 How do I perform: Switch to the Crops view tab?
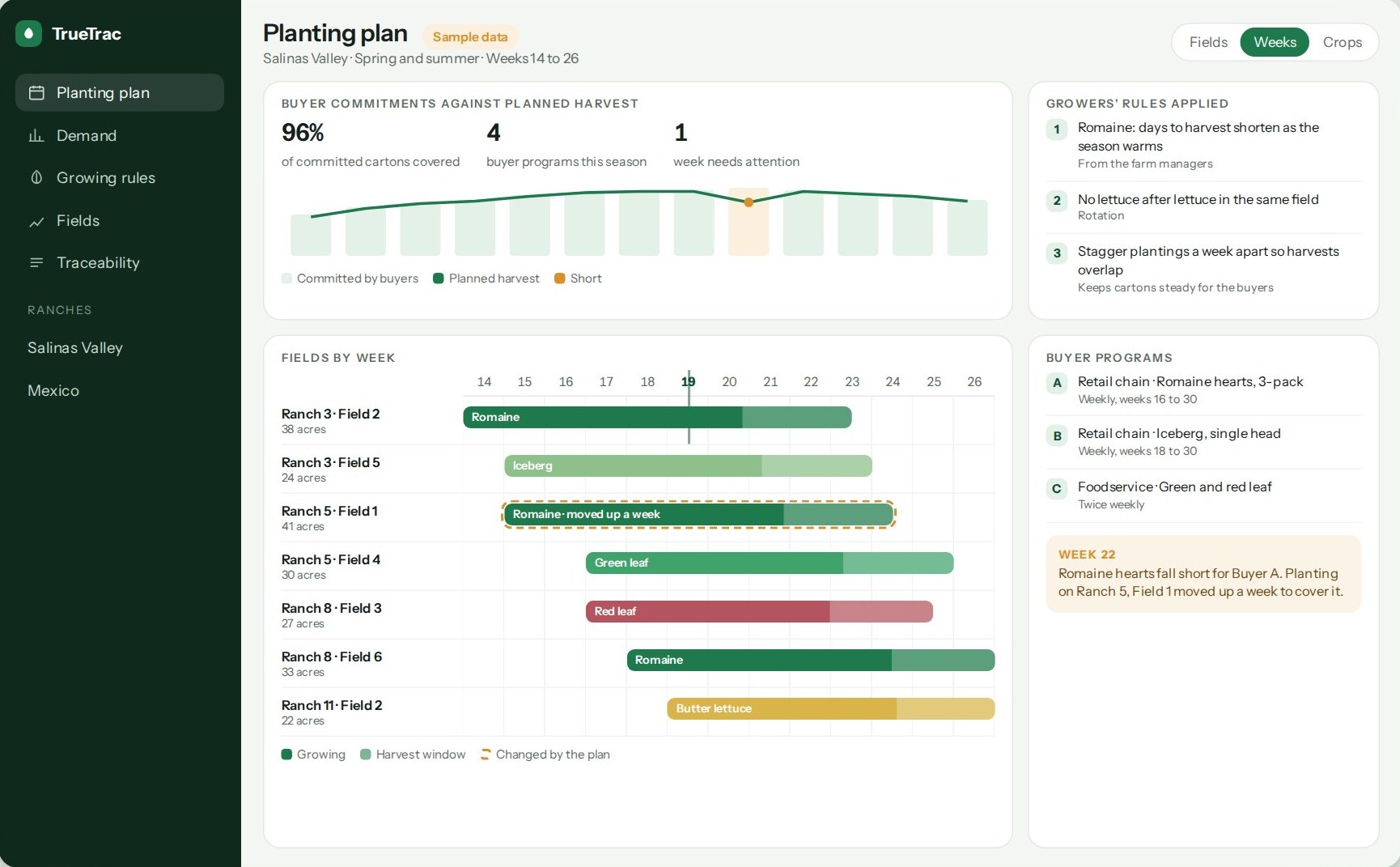coord(1342,42)
